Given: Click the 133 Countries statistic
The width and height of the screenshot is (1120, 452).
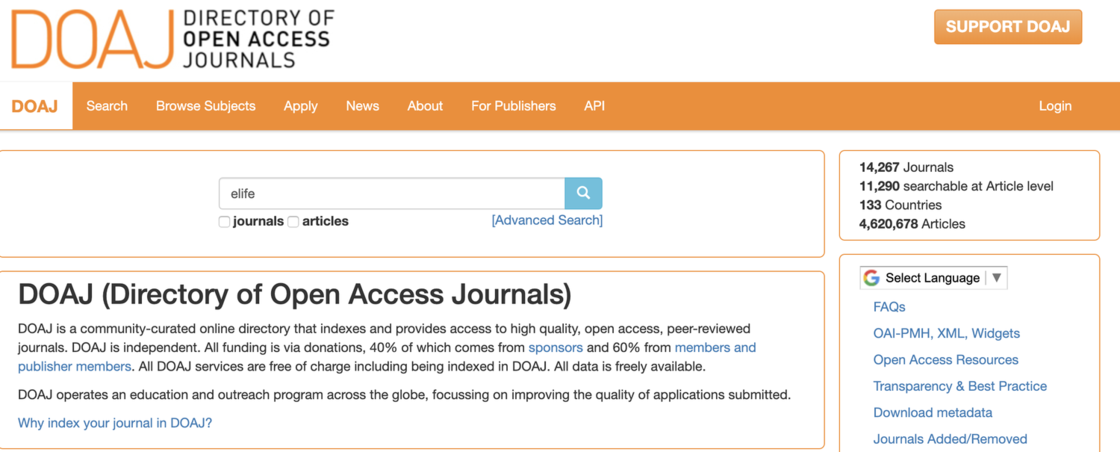Looking at the screenshot, I should [900, 205].
